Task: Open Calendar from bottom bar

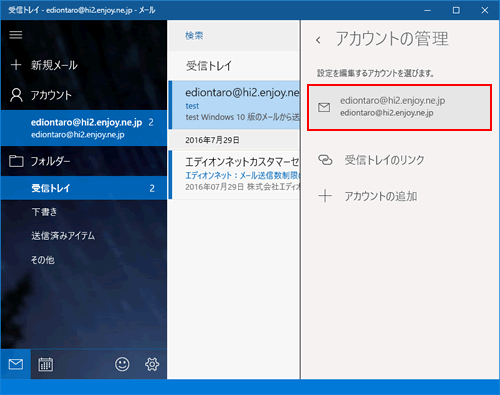Action: coord(46,364)
